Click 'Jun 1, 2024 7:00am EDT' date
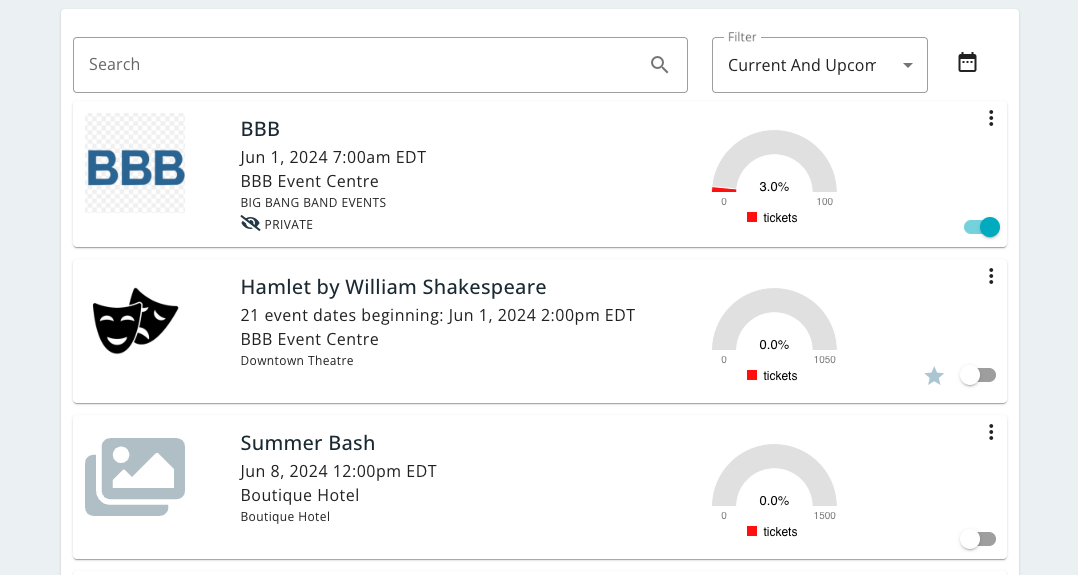The image size is (1078, 575). [x=333, y=158]
